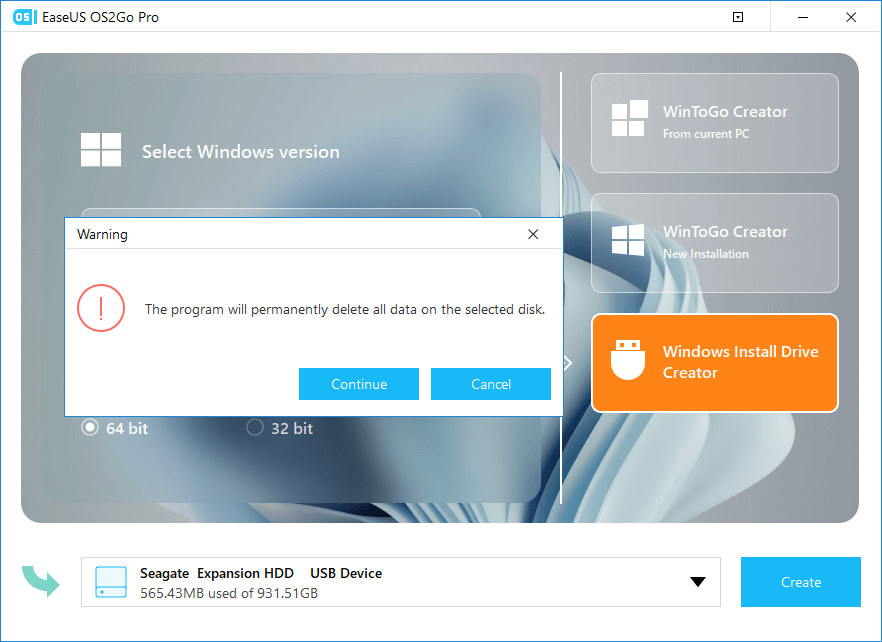
Task: Click Windows logo on New Installation card
Action: click(628, 240)
